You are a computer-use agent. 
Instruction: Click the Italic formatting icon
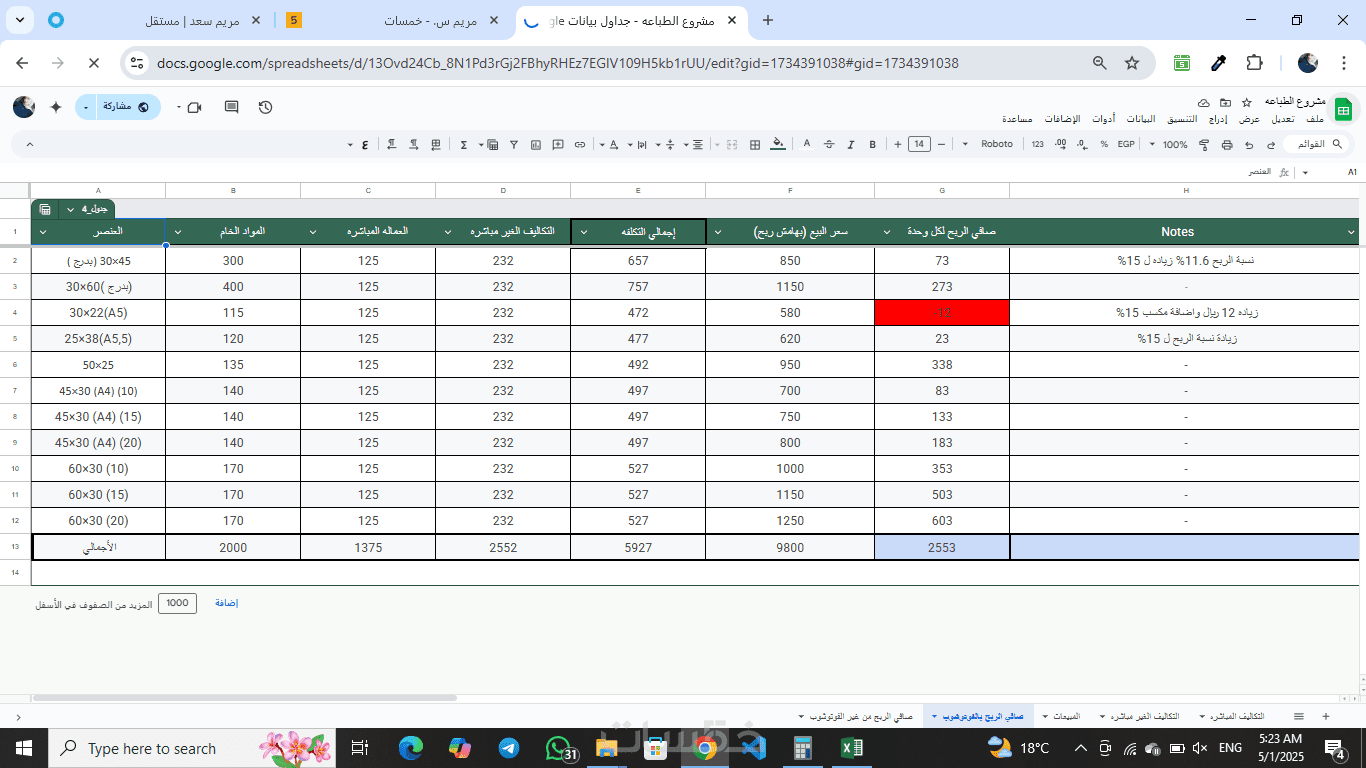(x=851, y=145)
